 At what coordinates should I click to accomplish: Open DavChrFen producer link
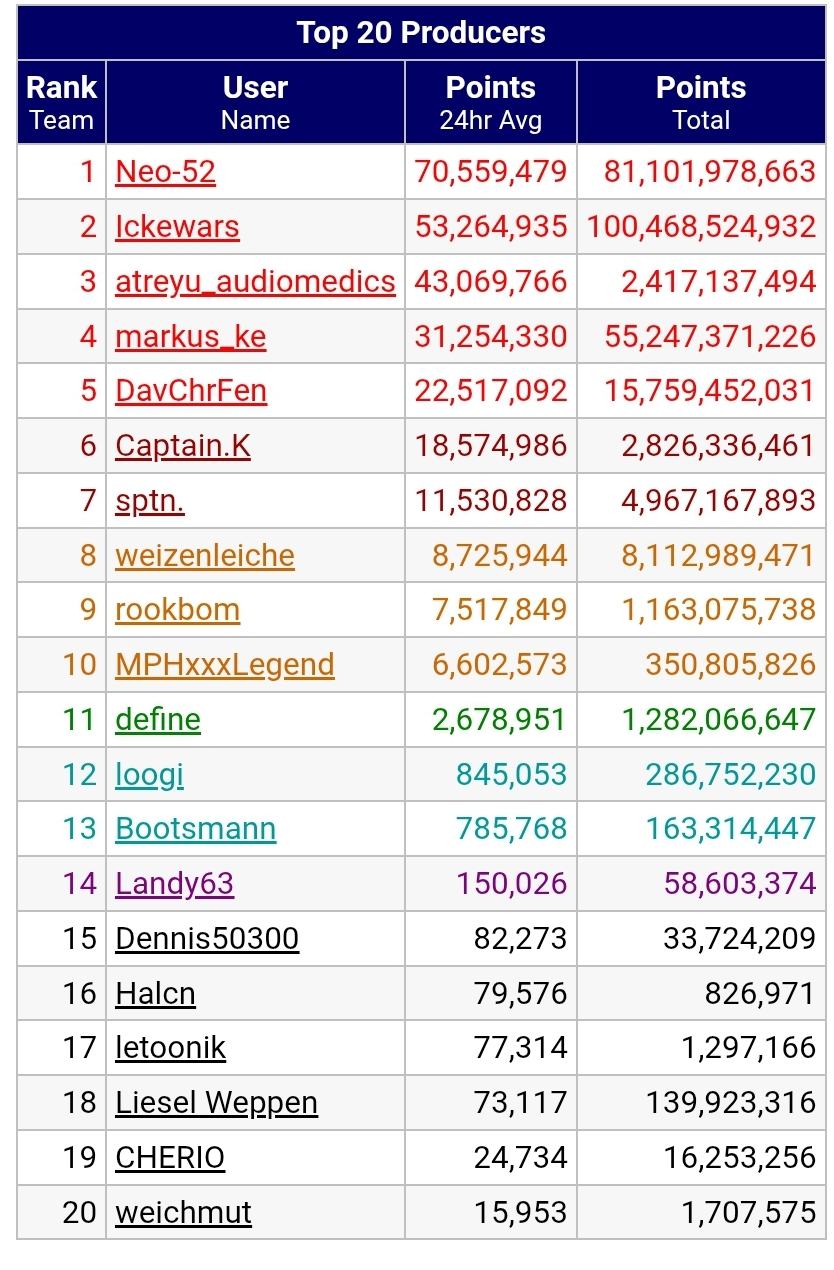tap(191, 391)
